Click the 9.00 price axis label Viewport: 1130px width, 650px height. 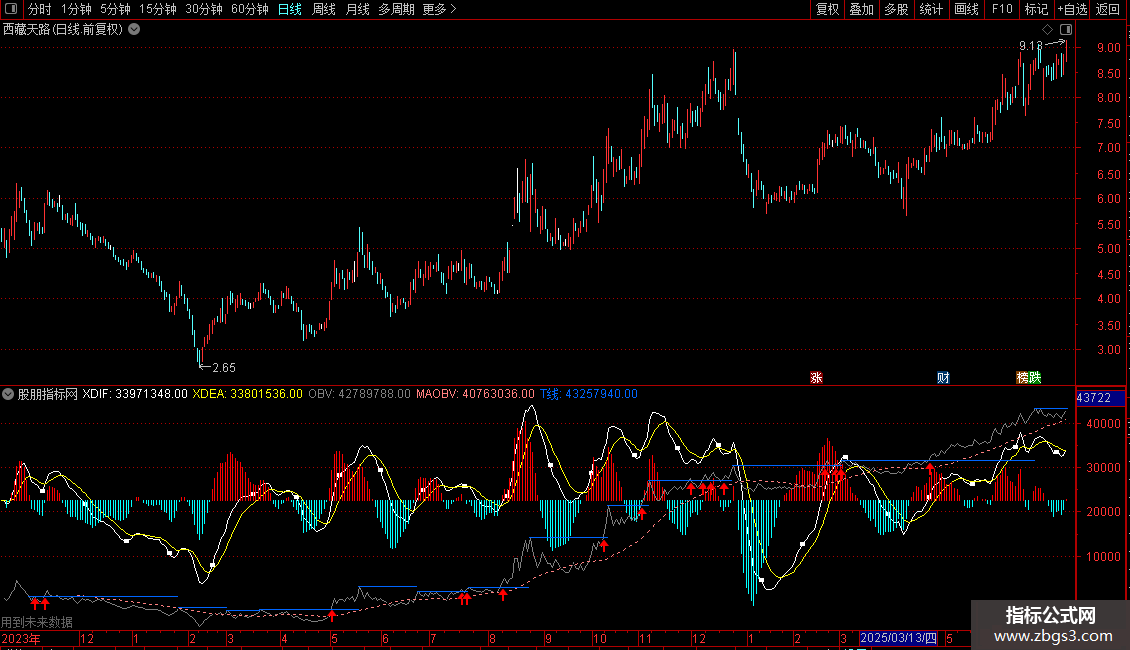(x=1108, y=48)
